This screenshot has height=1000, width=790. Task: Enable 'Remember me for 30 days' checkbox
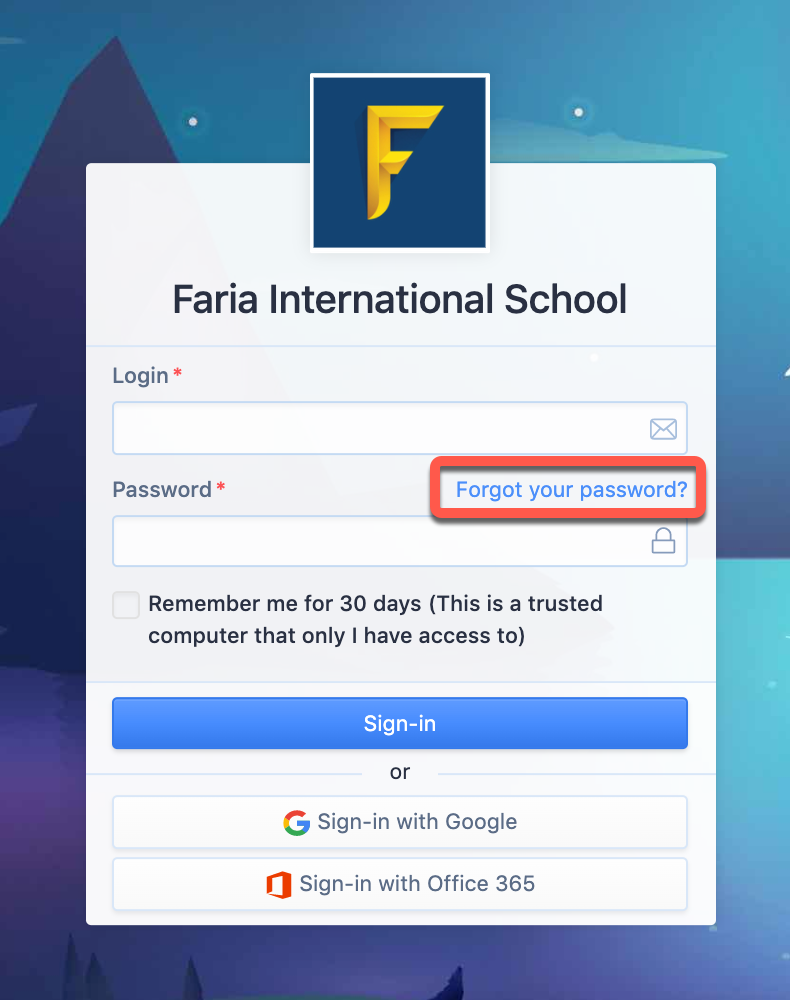click(x=126, y=604)
